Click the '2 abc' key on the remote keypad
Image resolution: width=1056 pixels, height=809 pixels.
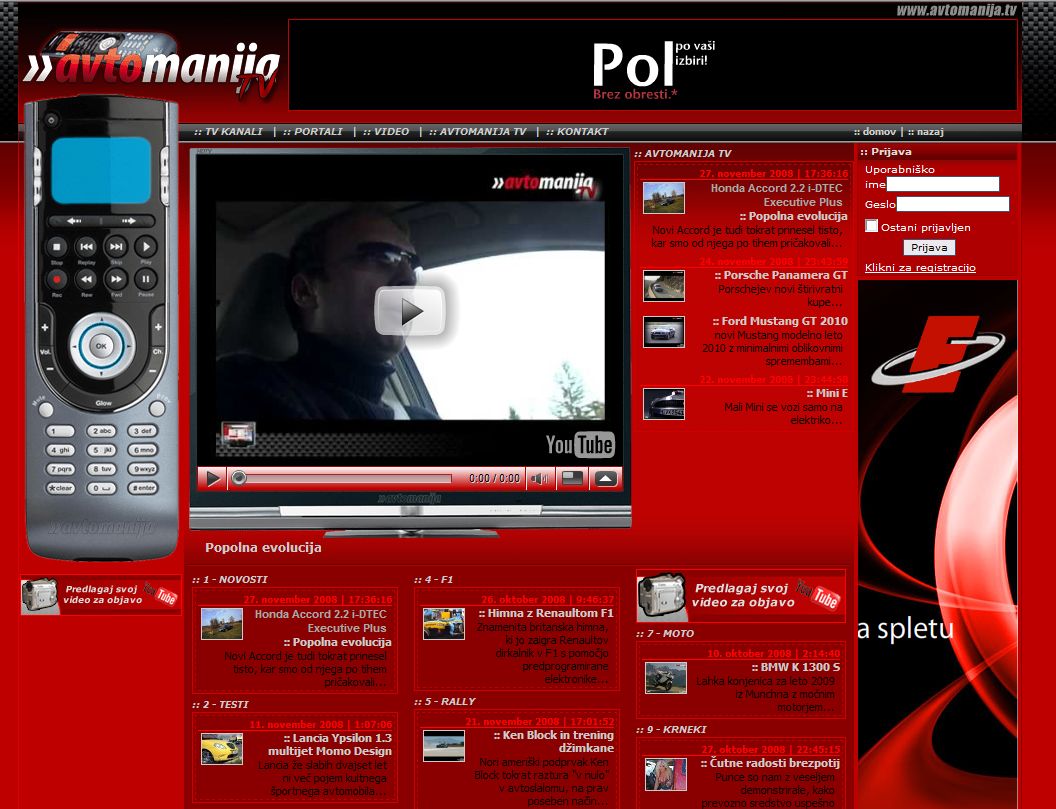coord(101,431)
